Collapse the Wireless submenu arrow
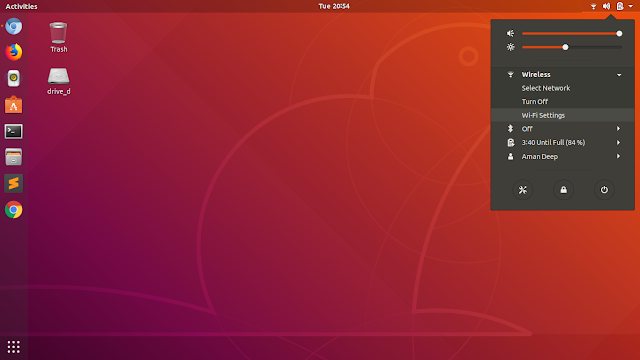The image size is (640, 360). [x=619, y=75]
